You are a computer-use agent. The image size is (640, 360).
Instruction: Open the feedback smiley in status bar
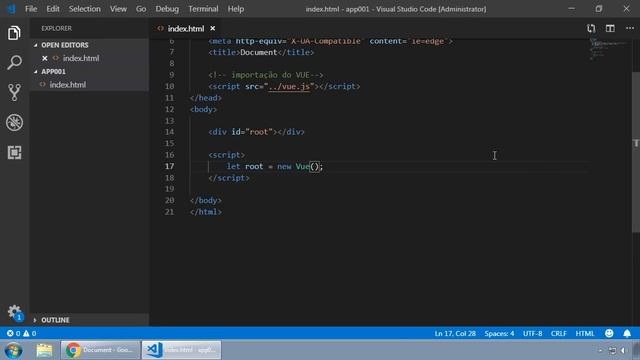pos(609,333)
